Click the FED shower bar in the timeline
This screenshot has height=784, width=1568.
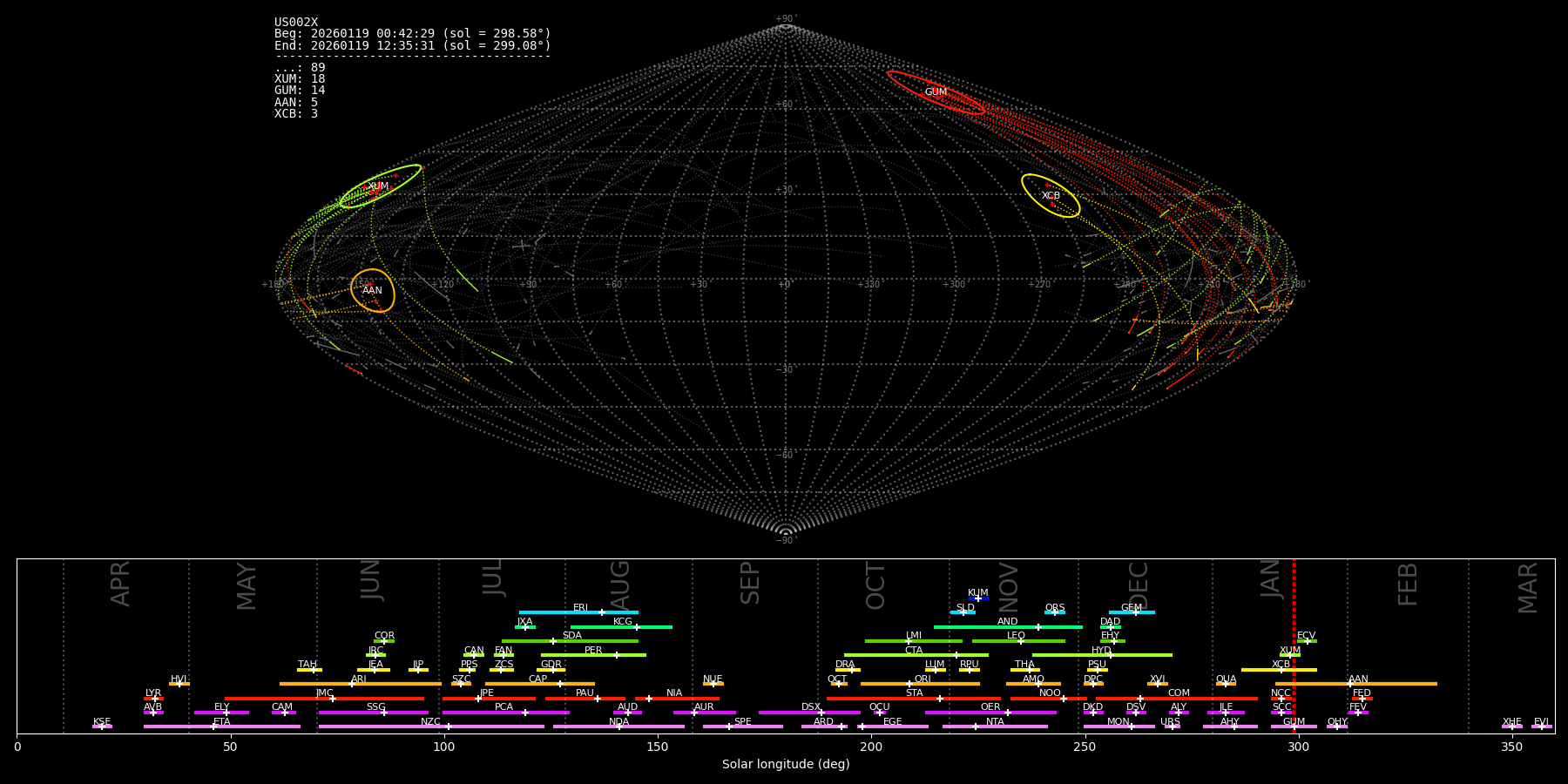coord(1362,699)
